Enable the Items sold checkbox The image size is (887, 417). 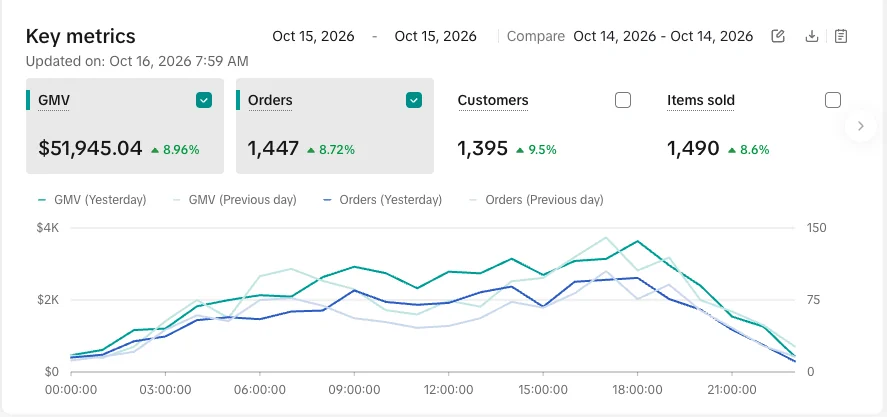click(x=833, y=101)
